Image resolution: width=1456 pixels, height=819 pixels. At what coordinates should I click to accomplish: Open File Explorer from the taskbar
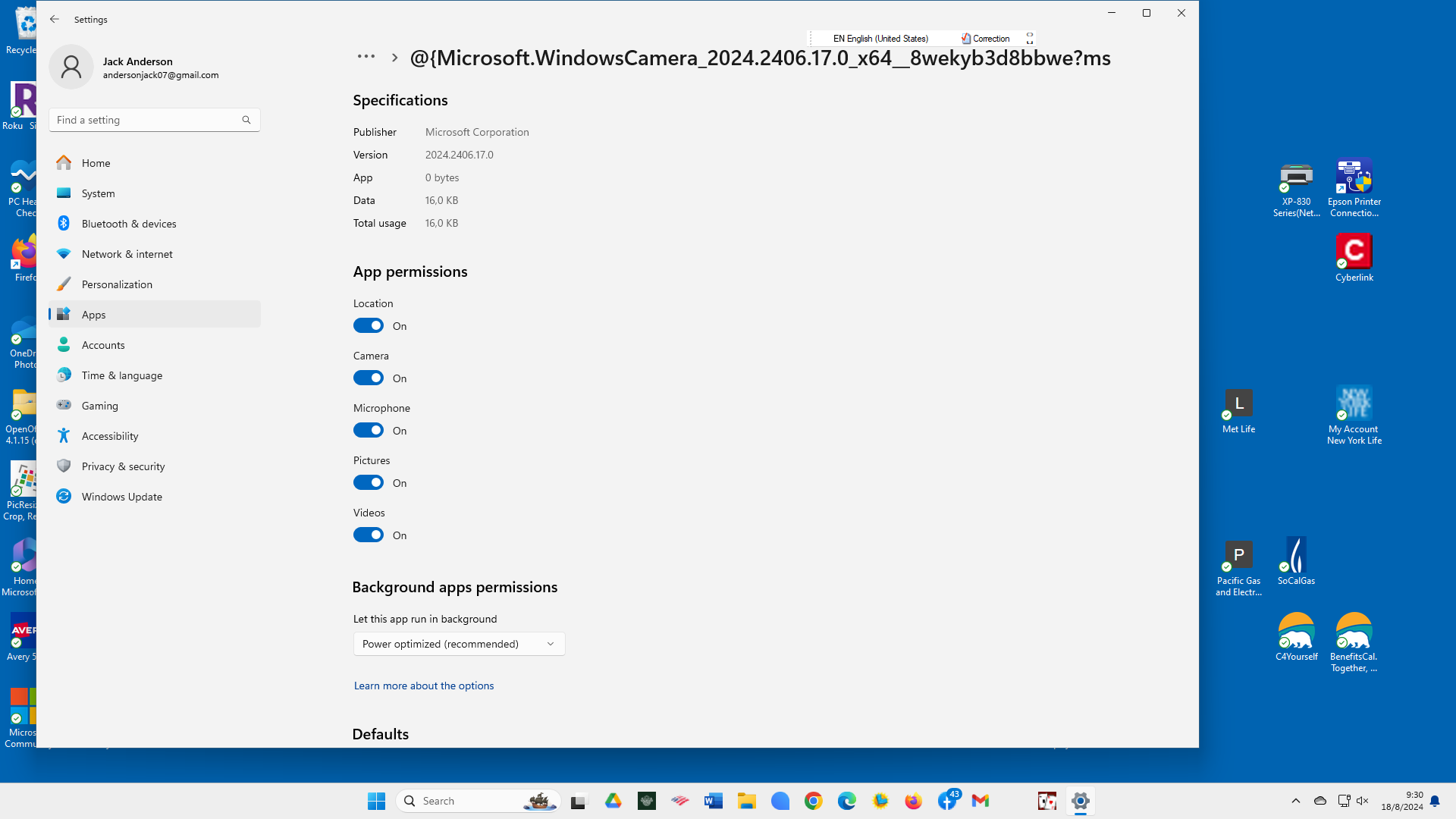[x=747, y=801]
